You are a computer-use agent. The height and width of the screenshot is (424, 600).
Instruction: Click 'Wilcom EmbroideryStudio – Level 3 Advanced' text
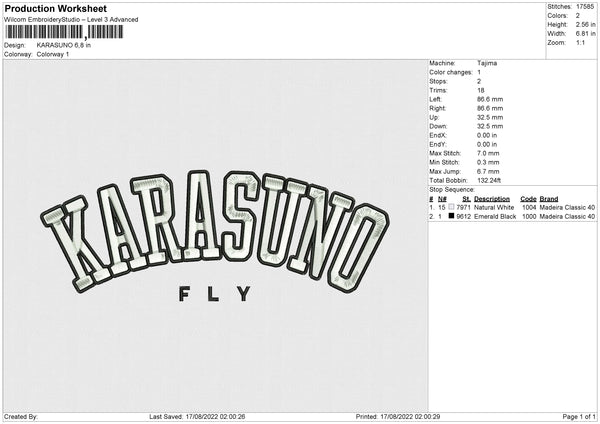(x=71, y=20)
